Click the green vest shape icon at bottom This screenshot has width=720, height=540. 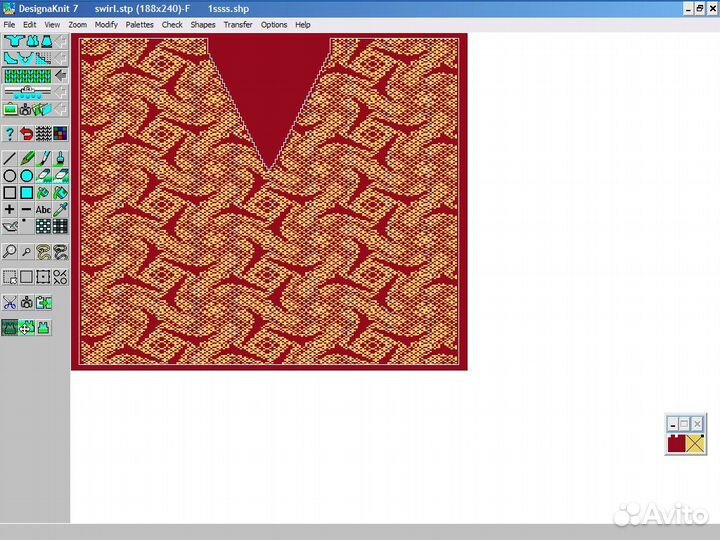click(44, 327)
